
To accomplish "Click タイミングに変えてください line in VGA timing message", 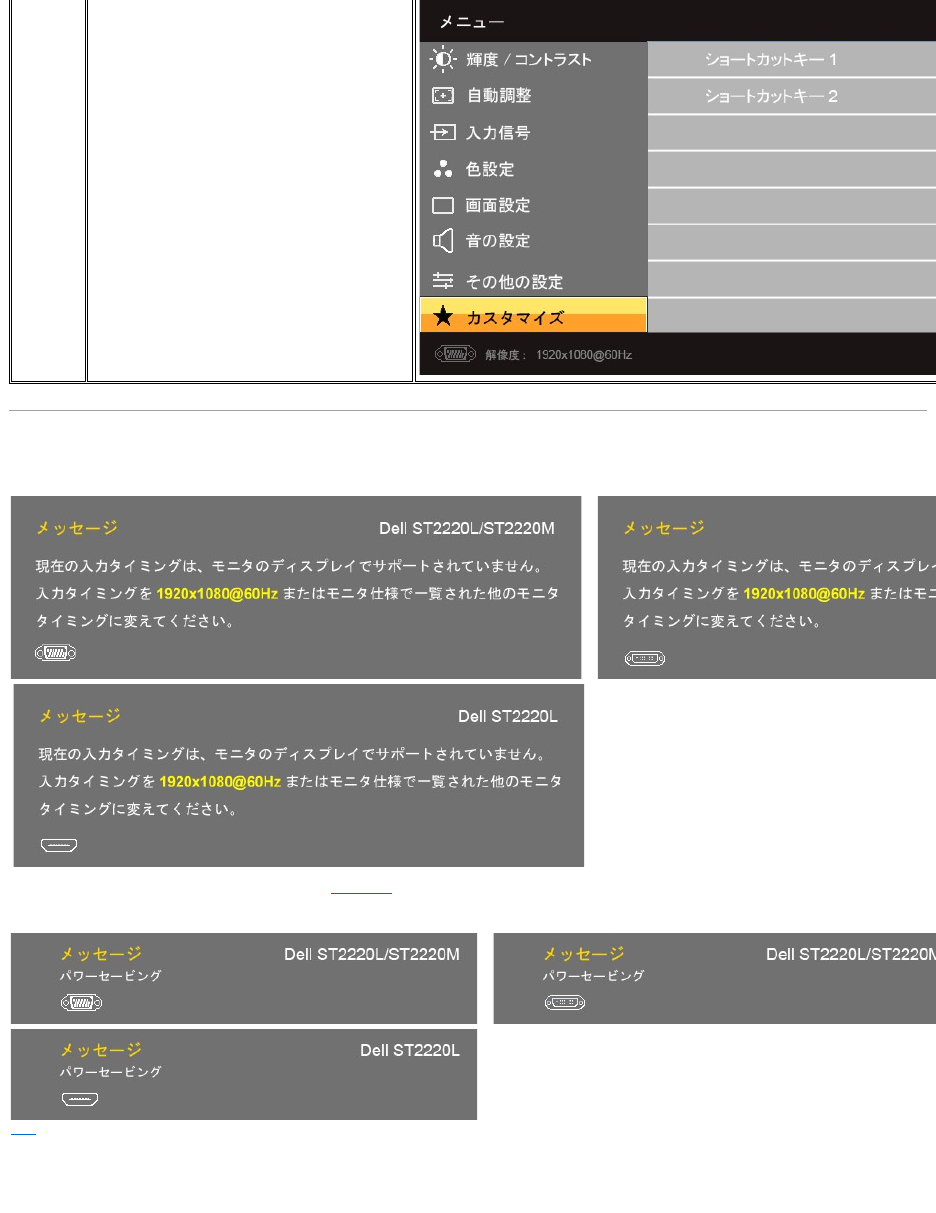I will tap(135, 621).
